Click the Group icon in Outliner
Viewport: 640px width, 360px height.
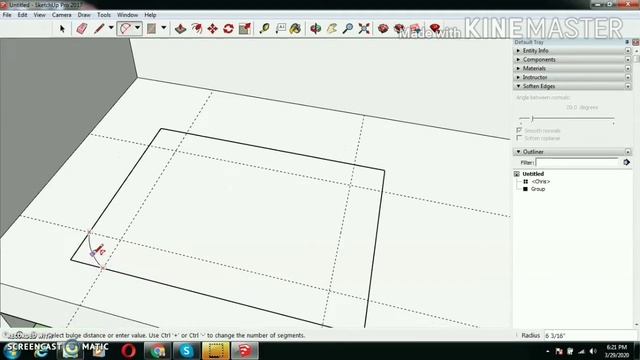click(x=526, y=189)
